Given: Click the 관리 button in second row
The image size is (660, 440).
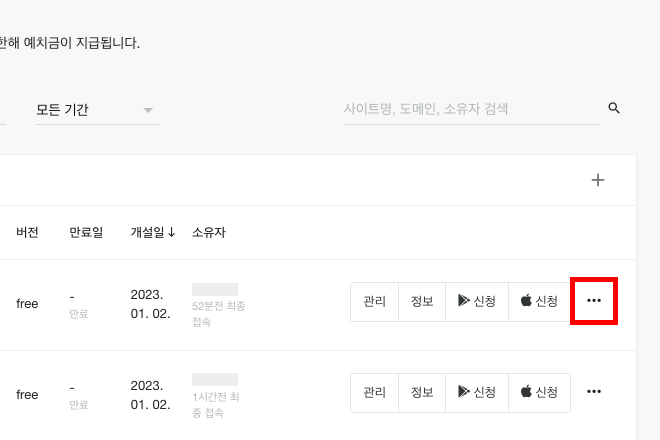Looking at the screenshot, I should click(x=374, y=393).
